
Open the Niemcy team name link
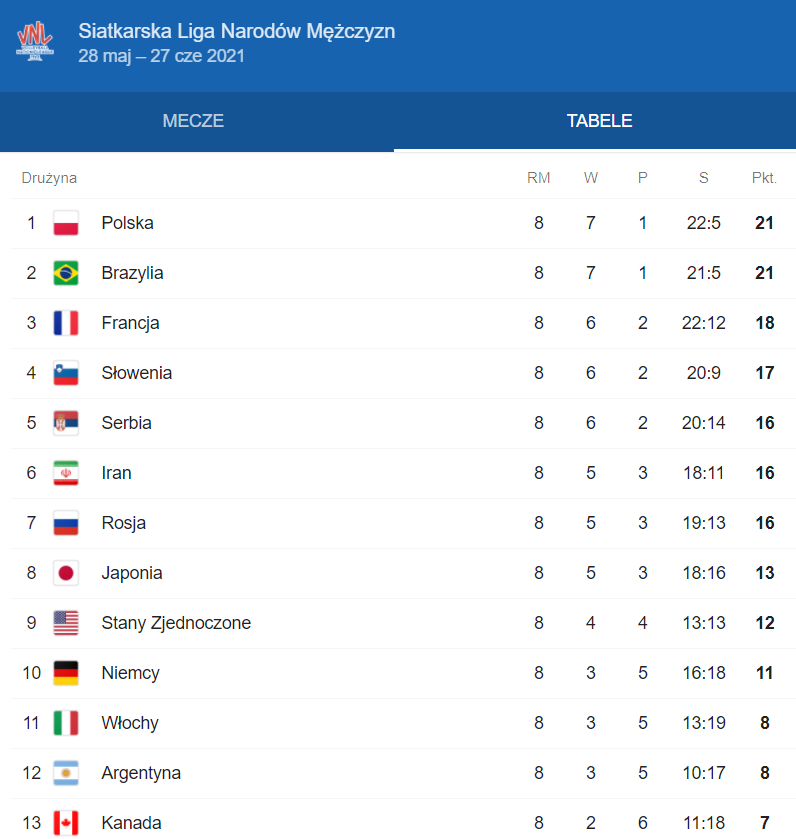pyautogui.click(x=131, y=673)
